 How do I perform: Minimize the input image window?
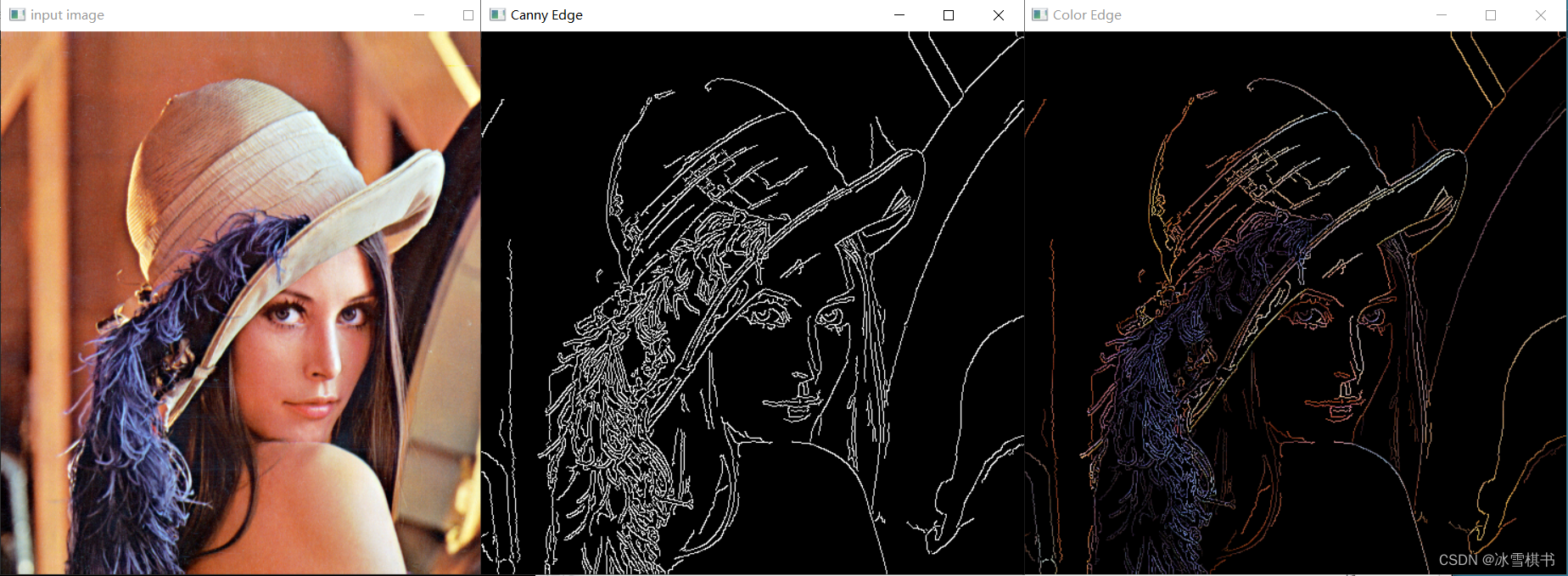point(419,15)
